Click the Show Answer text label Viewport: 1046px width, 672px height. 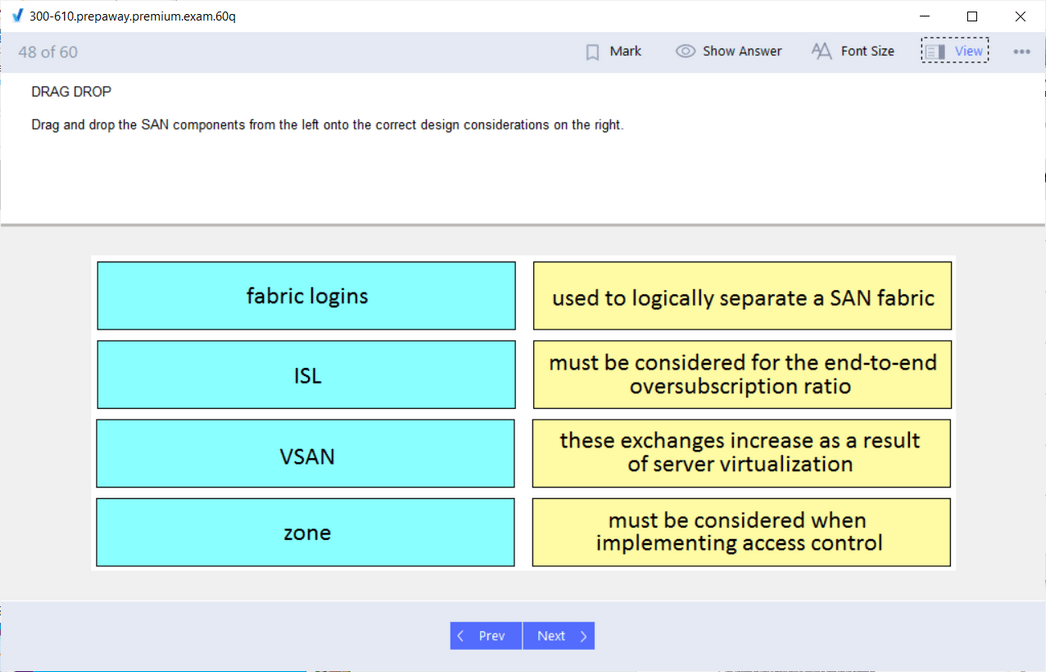742,51
